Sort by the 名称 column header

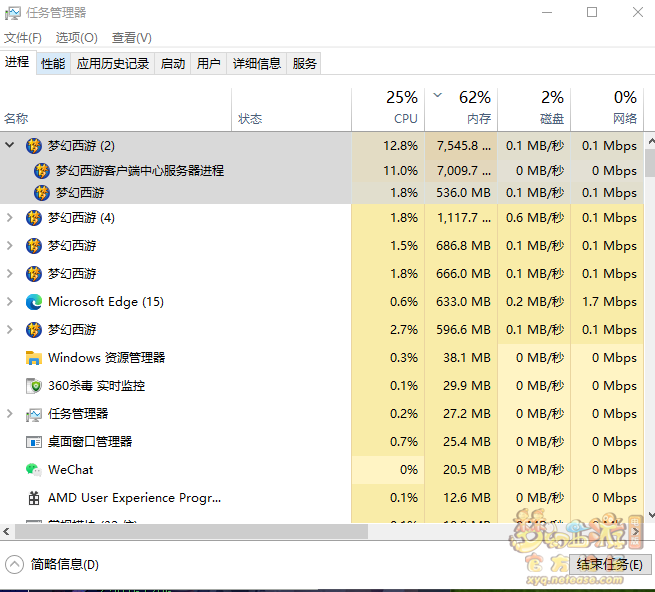pos(116,110)
